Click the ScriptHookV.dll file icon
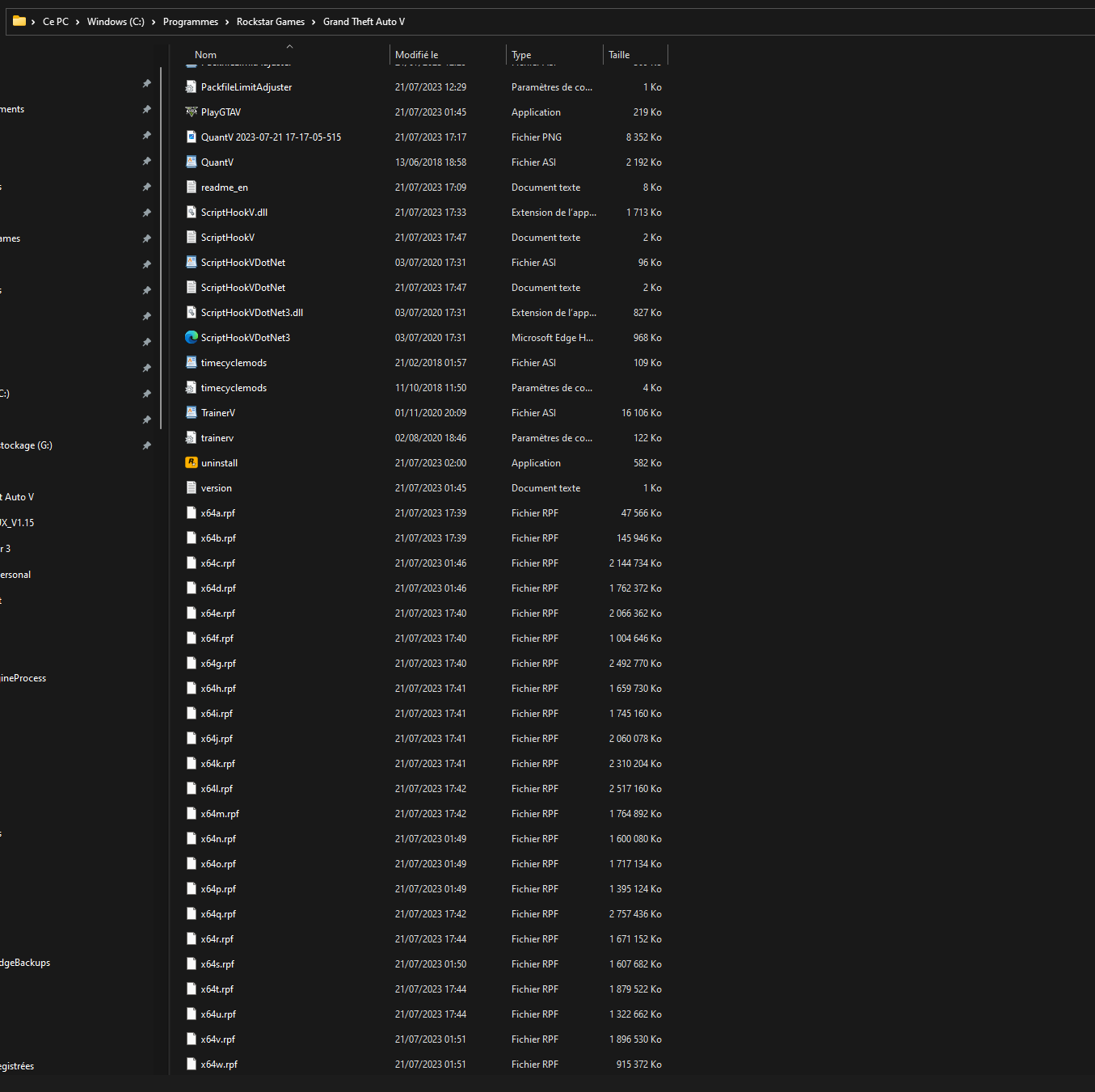1095x1092 pixels. pyautogui.click(x=192, y=213)
